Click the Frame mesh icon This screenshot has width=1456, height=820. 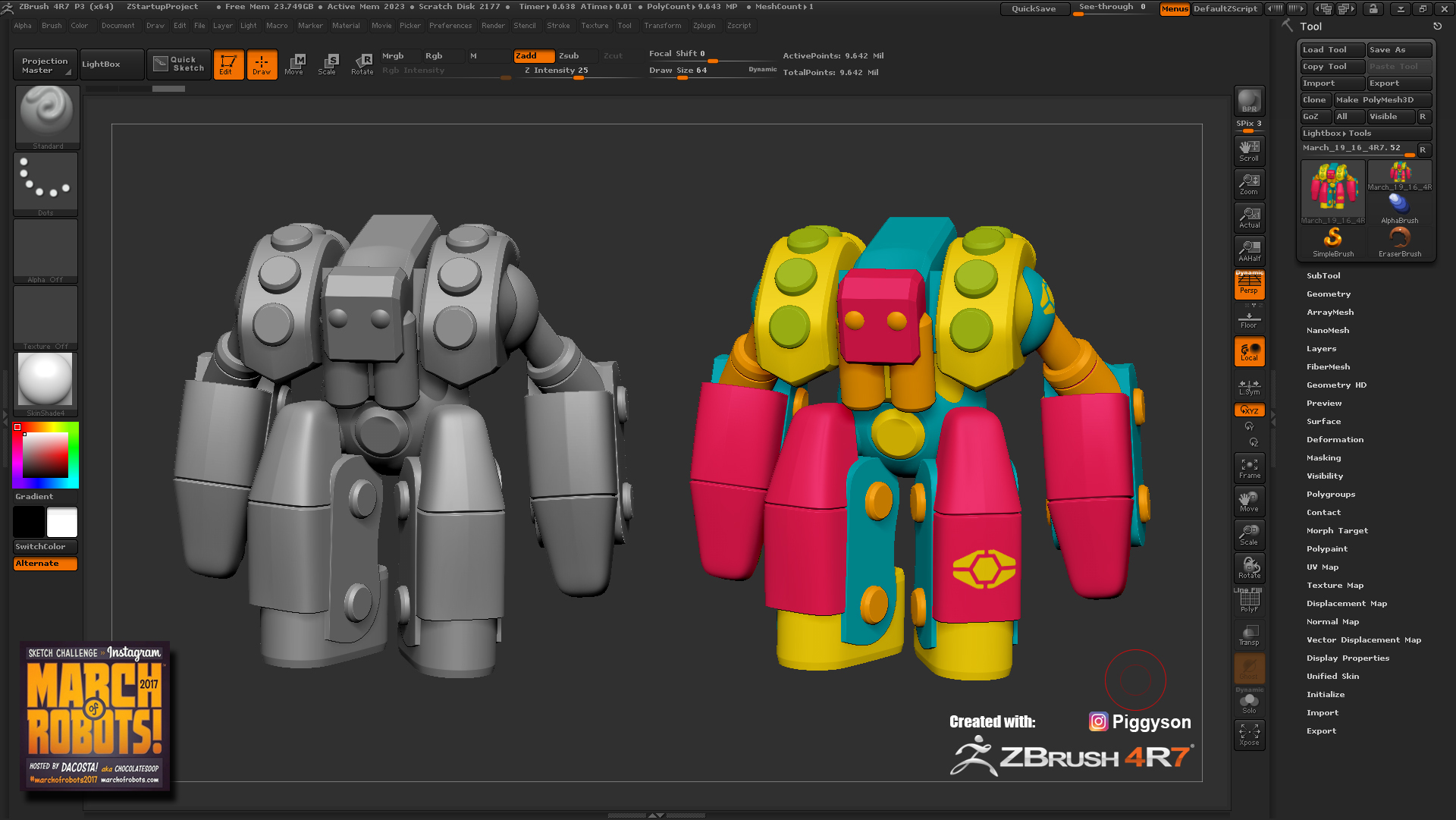coord(1249,468)
